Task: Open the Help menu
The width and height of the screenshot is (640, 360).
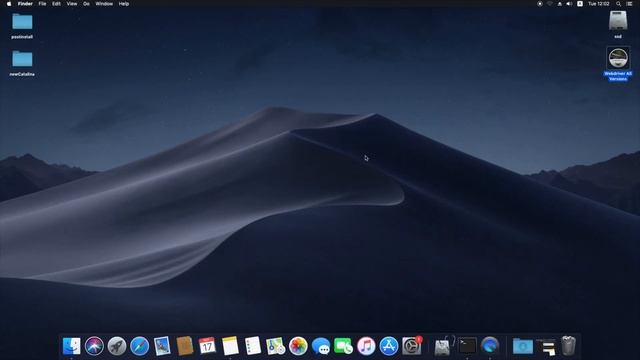Action: click(124, 4)
